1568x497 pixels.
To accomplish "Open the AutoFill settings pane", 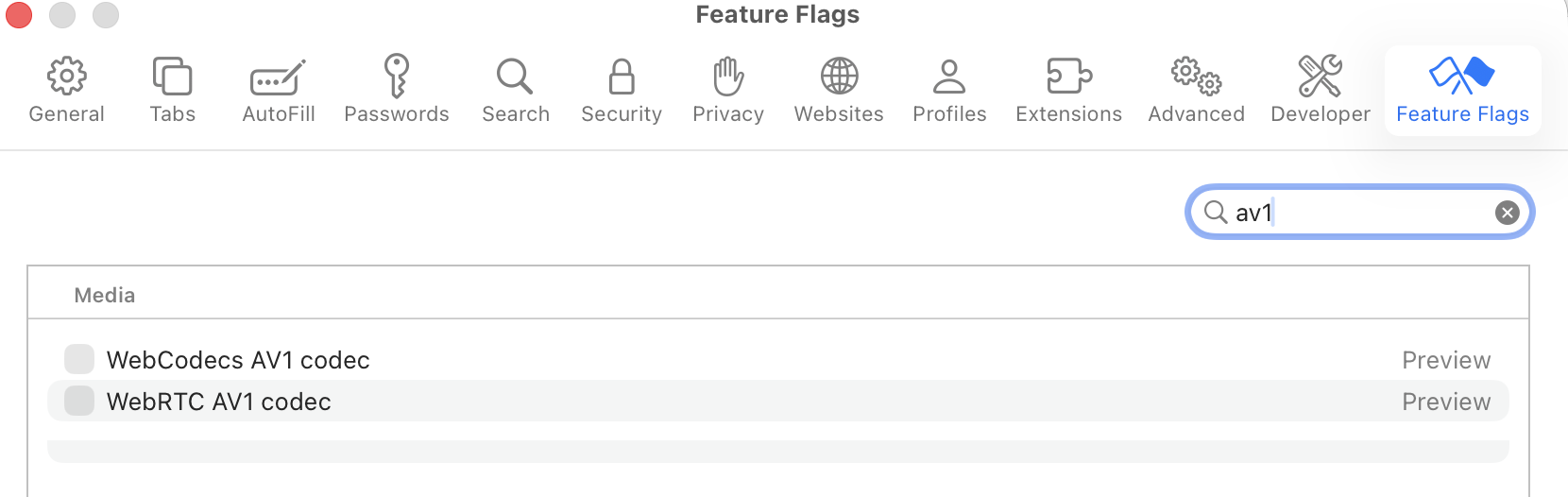I will tap(278, 77).
